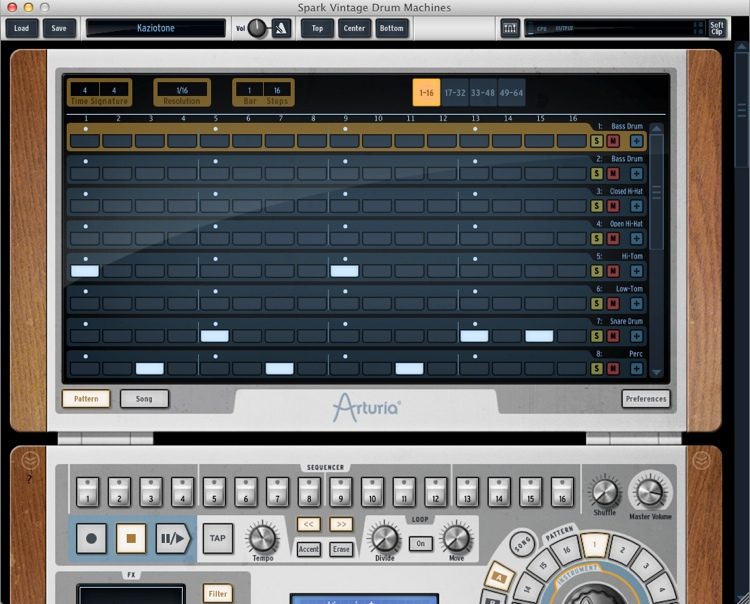The height and width of the screenshot is (604, 750).
Task: Jump to Center panel view
Action: 354,28
